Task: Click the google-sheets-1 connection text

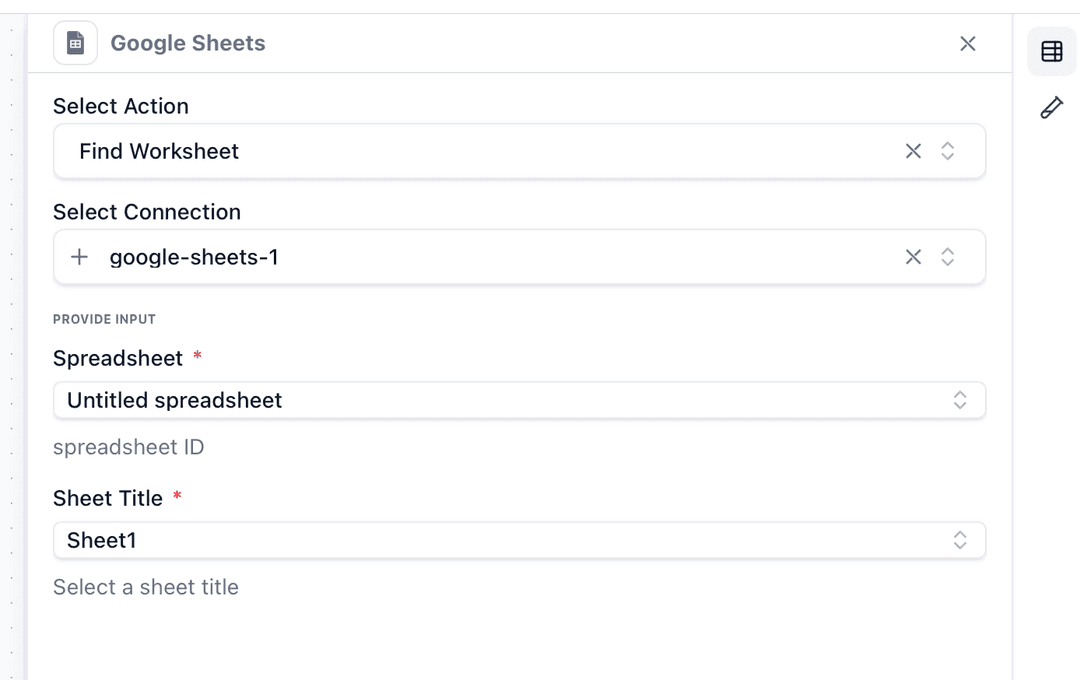Action: click(x=194, y=257)
